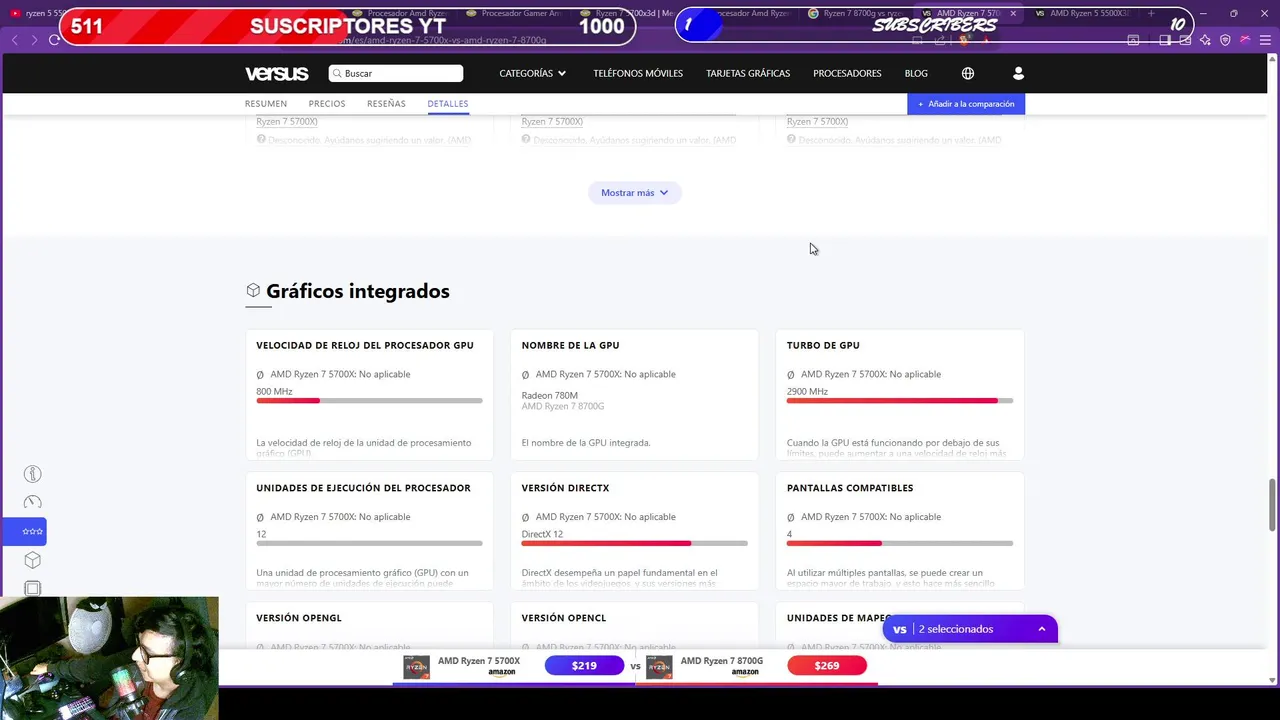Open the Teléfonos móviles menu
The width and height of the screenshot is (1280, 720).
point(638,73)
